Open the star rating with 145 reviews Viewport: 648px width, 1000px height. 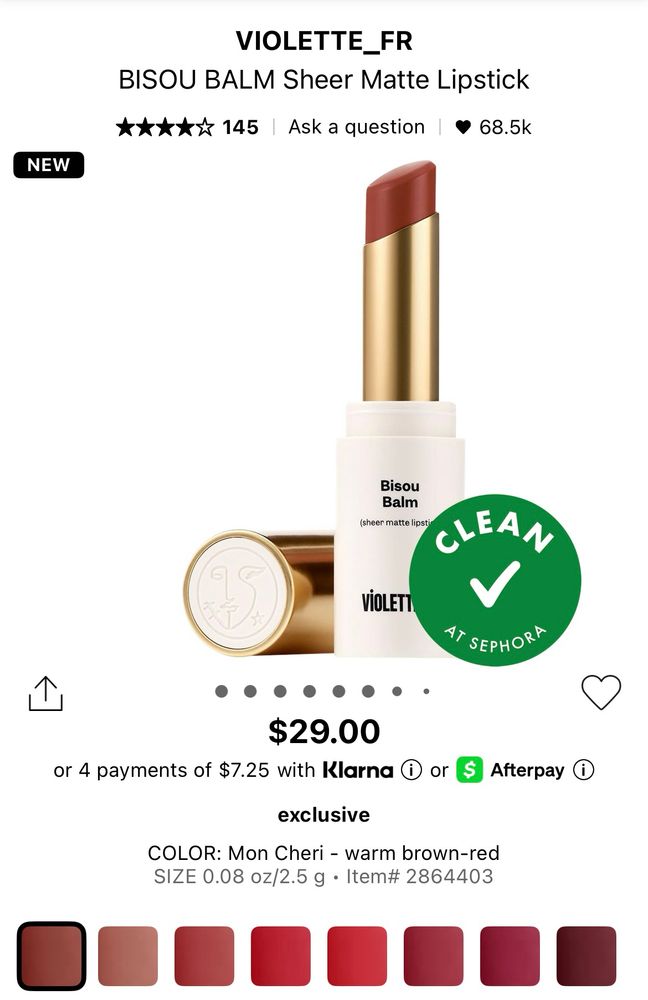(x=188, y=128)
